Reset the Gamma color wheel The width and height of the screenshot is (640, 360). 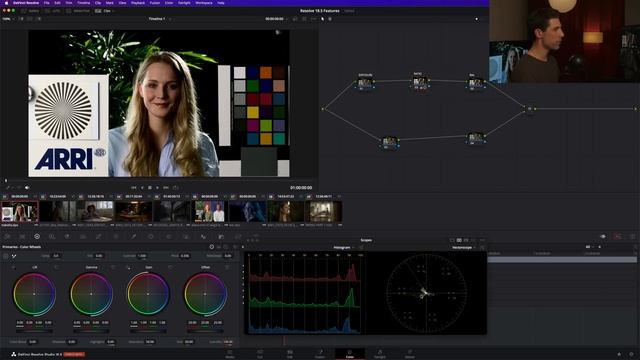[x=113, y=267]
